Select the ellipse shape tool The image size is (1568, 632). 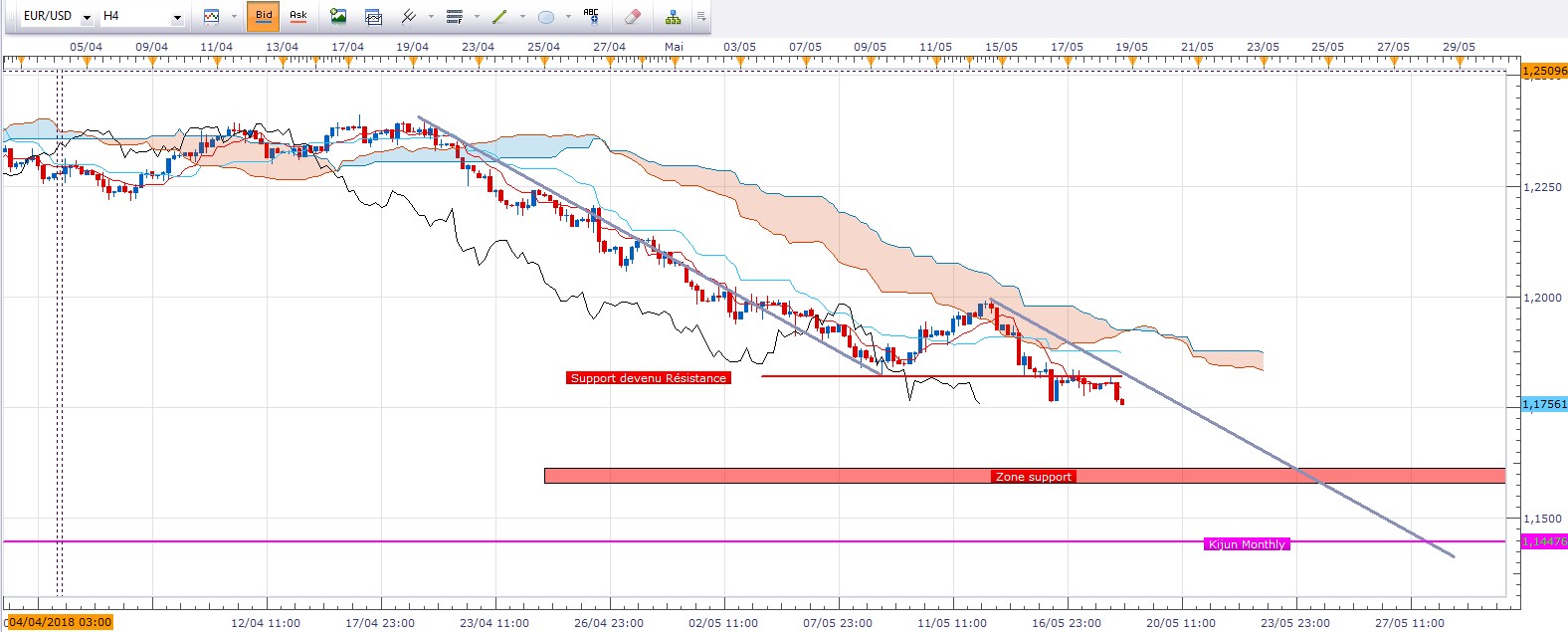pyautogui.click(x=546, y=16)
